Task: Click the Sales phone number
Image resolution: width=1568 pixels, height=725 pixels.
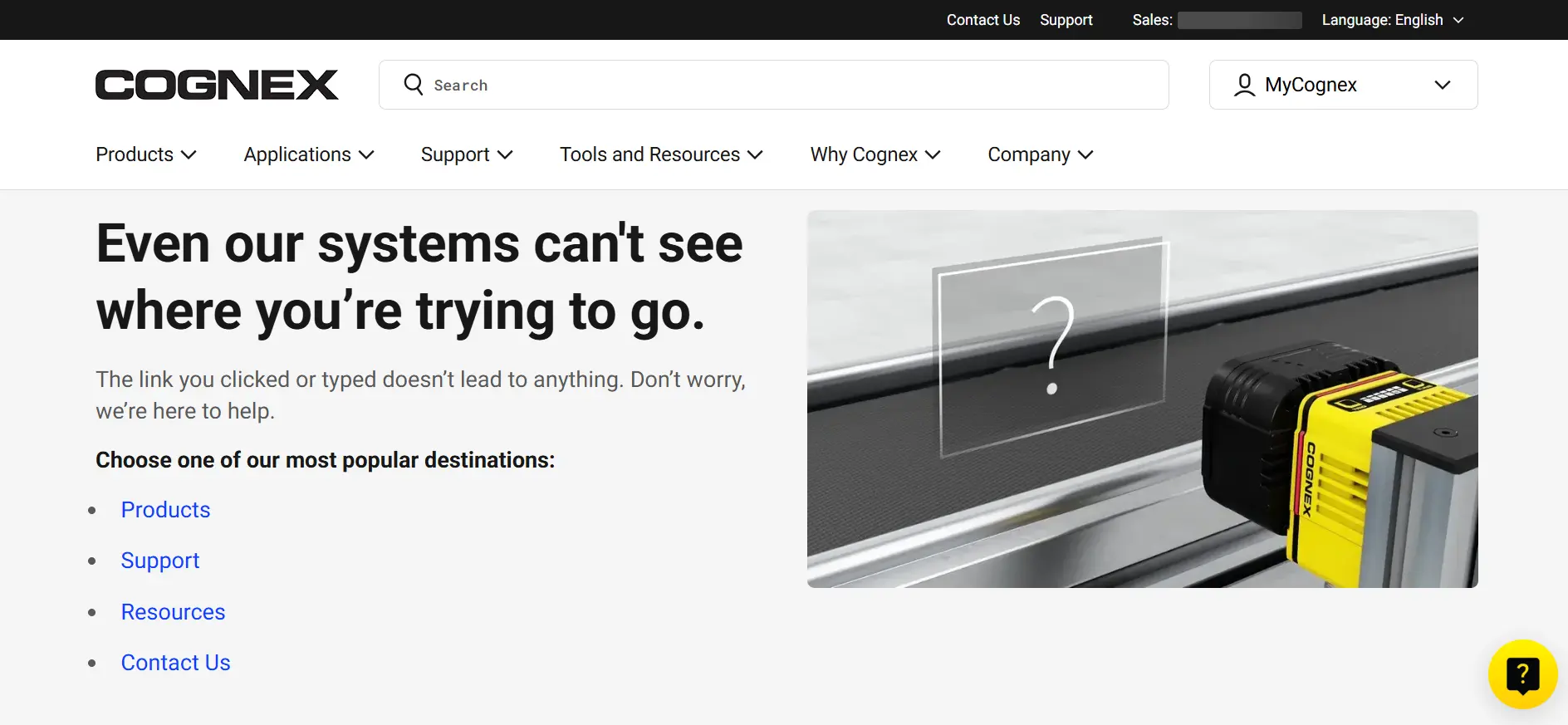Action: tap(1239, 20)
